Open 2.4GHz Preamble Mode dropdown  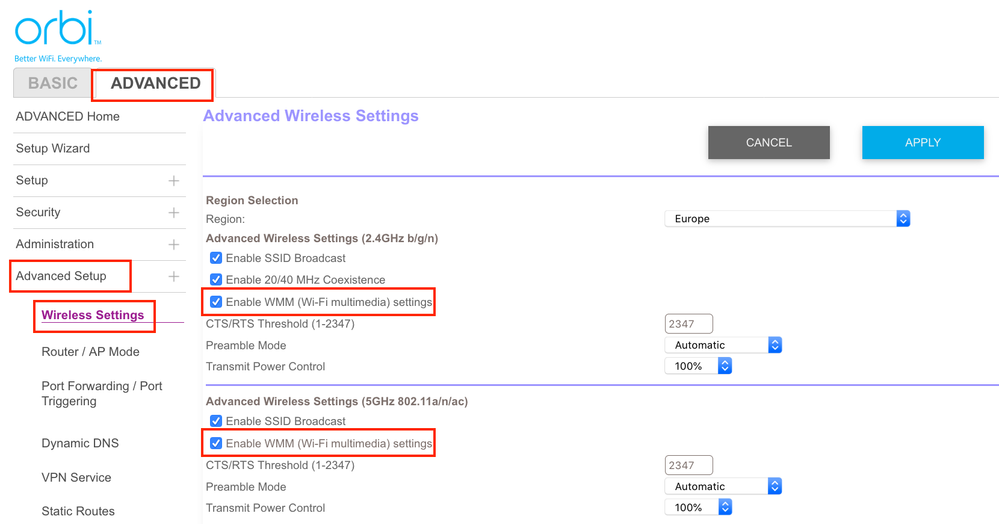[x=722, y=345]
